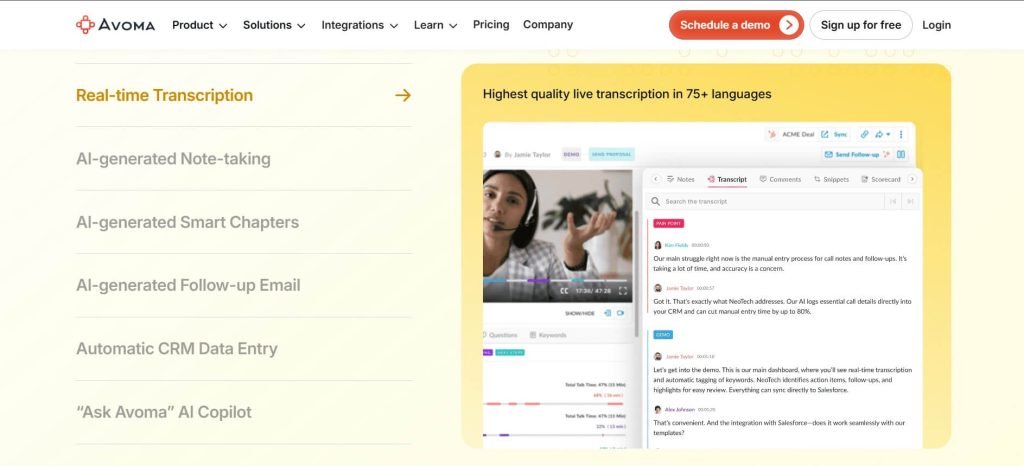Viewport: 1024px width, 466px height.
Task: Open the Integrations dropdown menu
Action: [359, 25]
